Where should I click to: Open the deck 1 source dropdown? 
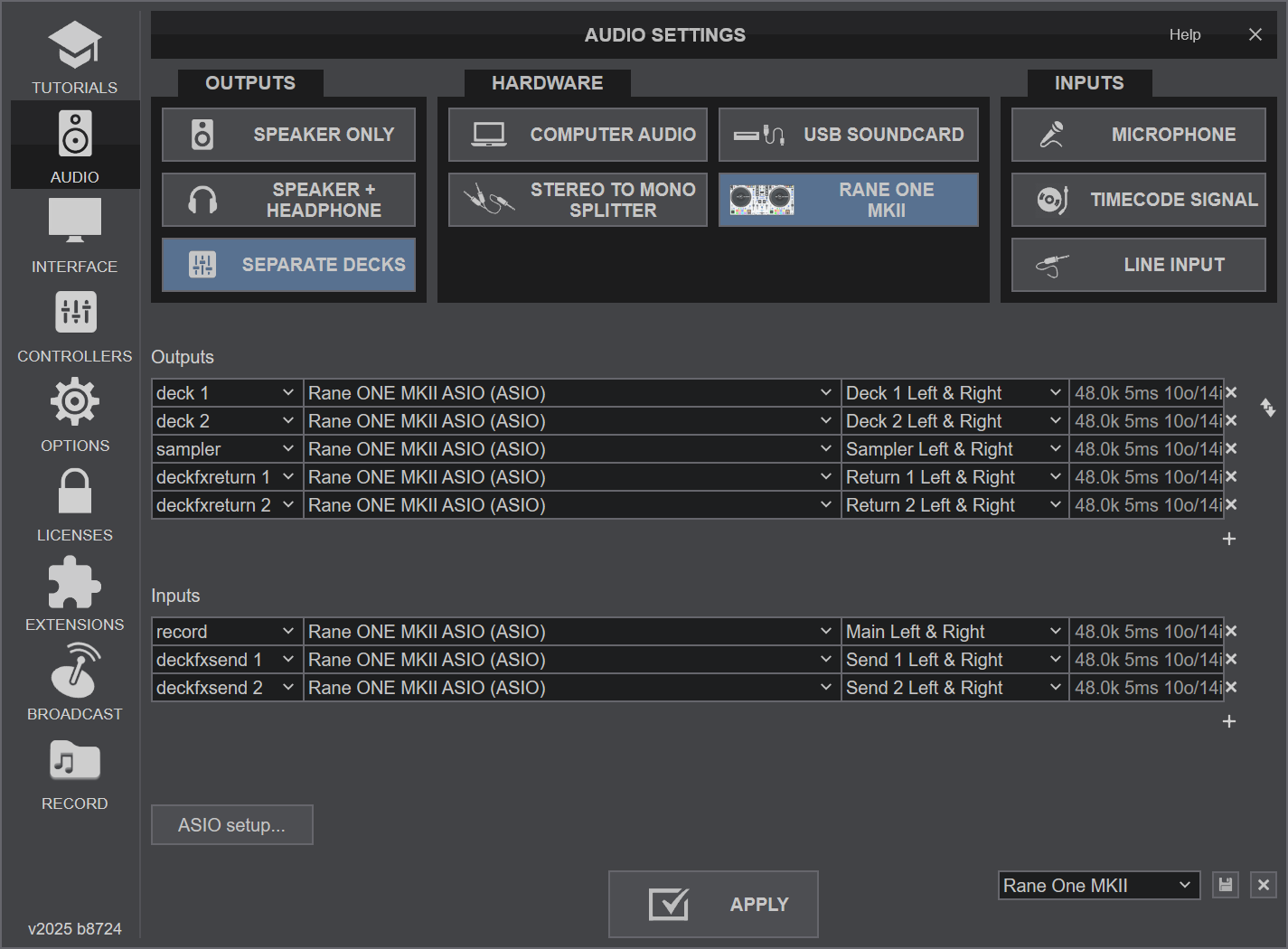point(227,393)
